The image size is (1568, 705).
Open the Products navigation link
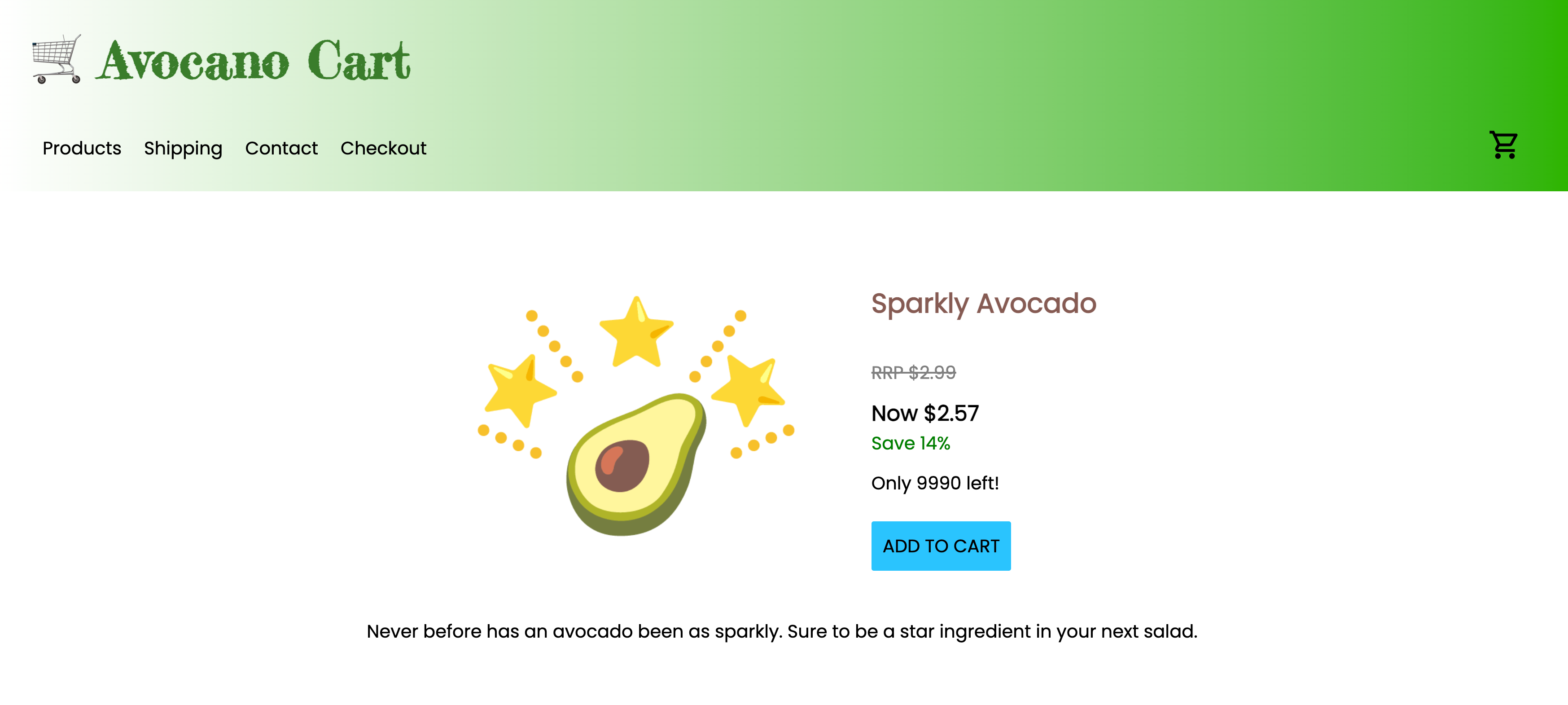tap(82, 148)
